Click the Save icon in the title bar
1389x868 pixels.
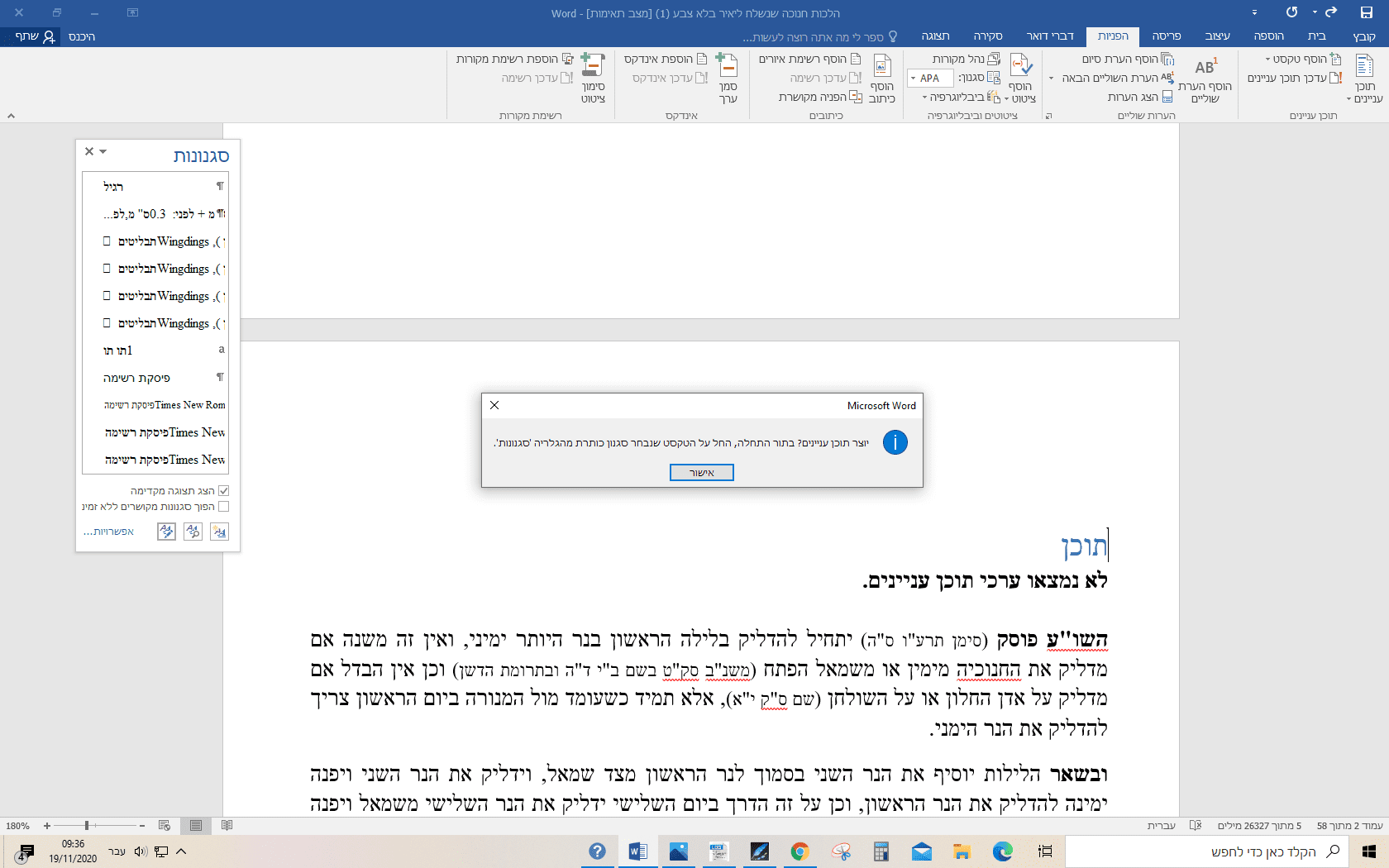(x=1366, y=12)
